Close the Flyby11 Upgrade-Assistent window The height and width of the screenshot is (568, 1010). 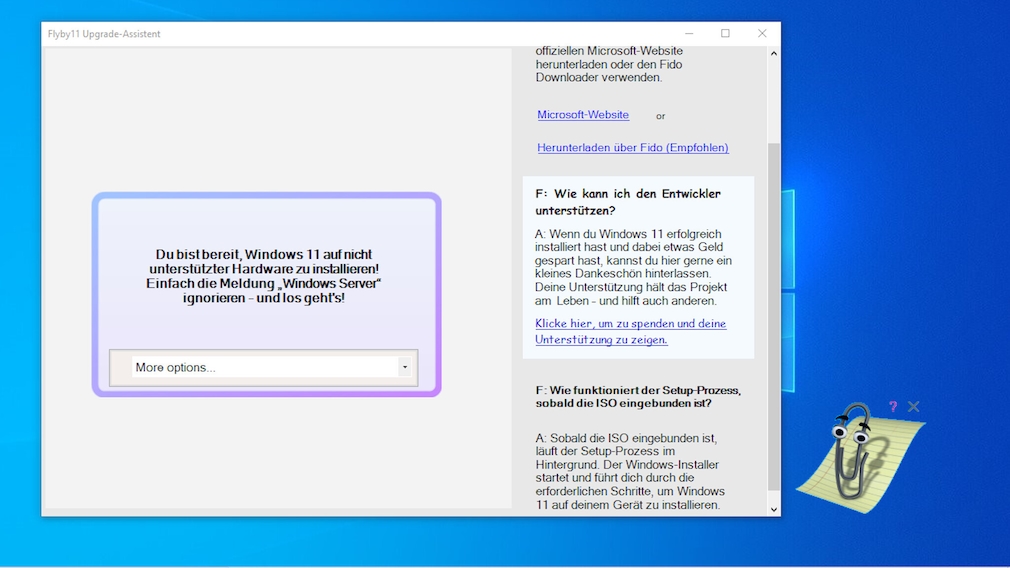click(x=762, y=34)
